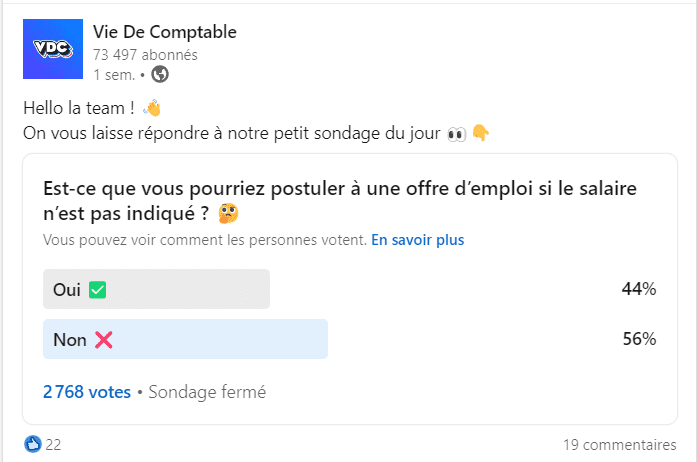Viewport: 697px width, 462px height.
Task: Click the thinking face emoji
Action: coord(228,213)
